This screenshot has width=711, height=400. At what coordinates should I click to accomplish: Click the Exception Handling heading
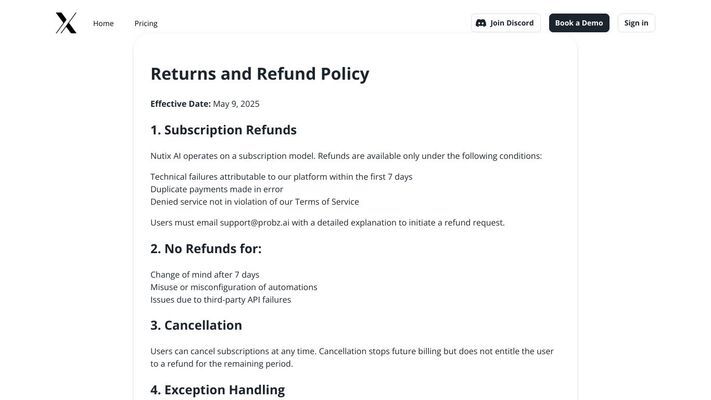(217, 389)
